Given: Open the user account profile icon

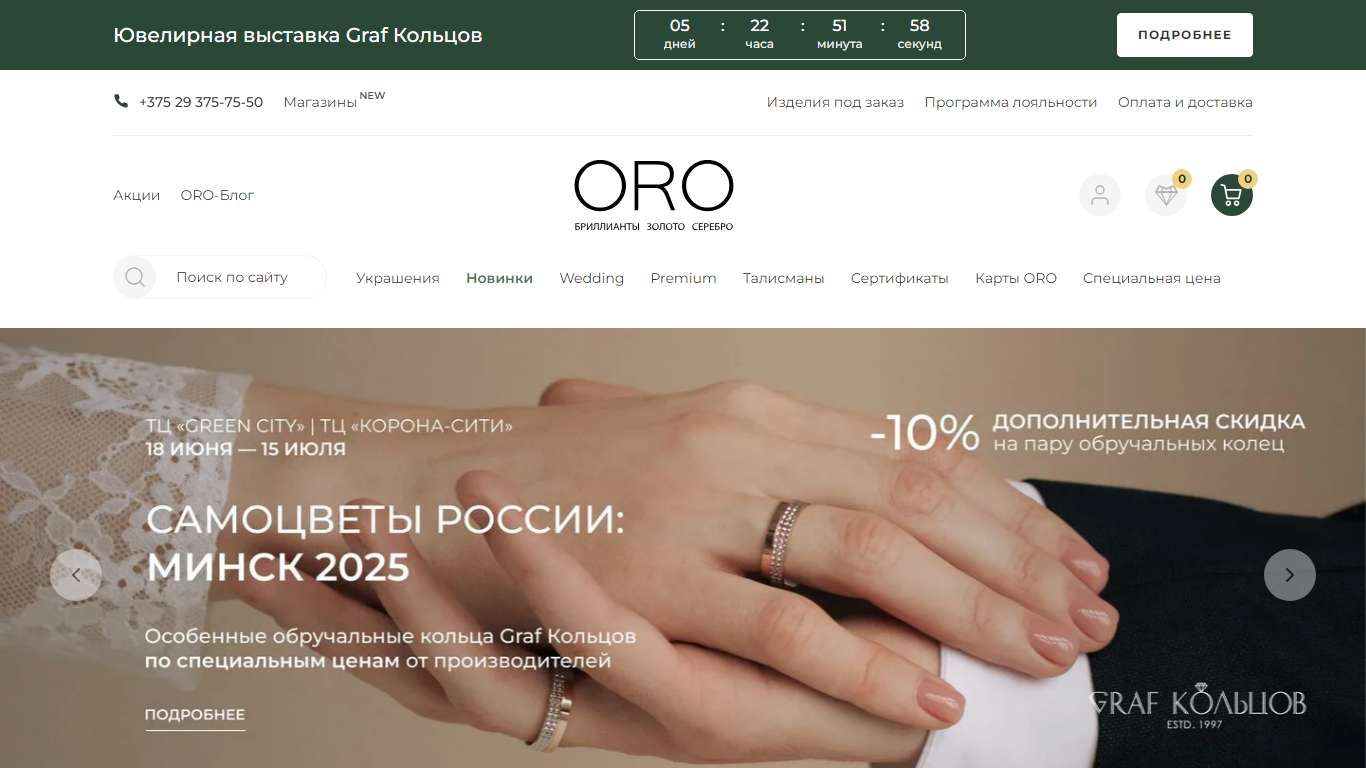Looking at the screenshot, I should 1100,195.
